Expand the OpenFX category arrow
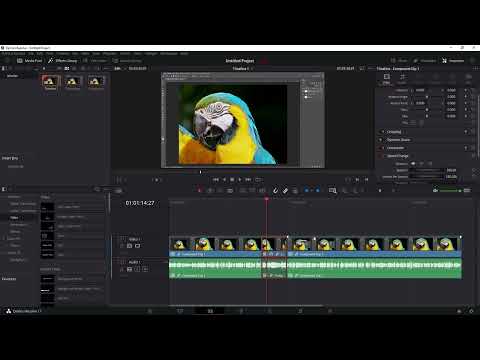 pos(4,238)
